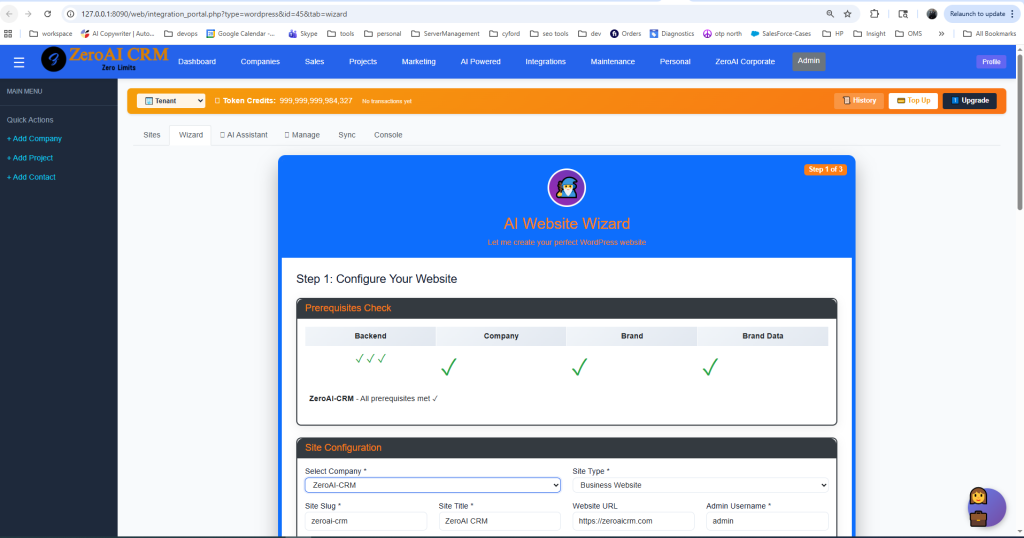Screen dimensions: 1024x538
Task: Click the ZeroAI CRM logo
Action: point(105,59)
